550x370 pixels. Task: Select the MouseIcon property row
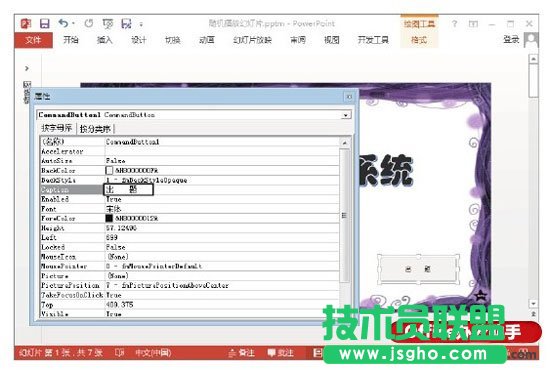[x=190, y=256]
